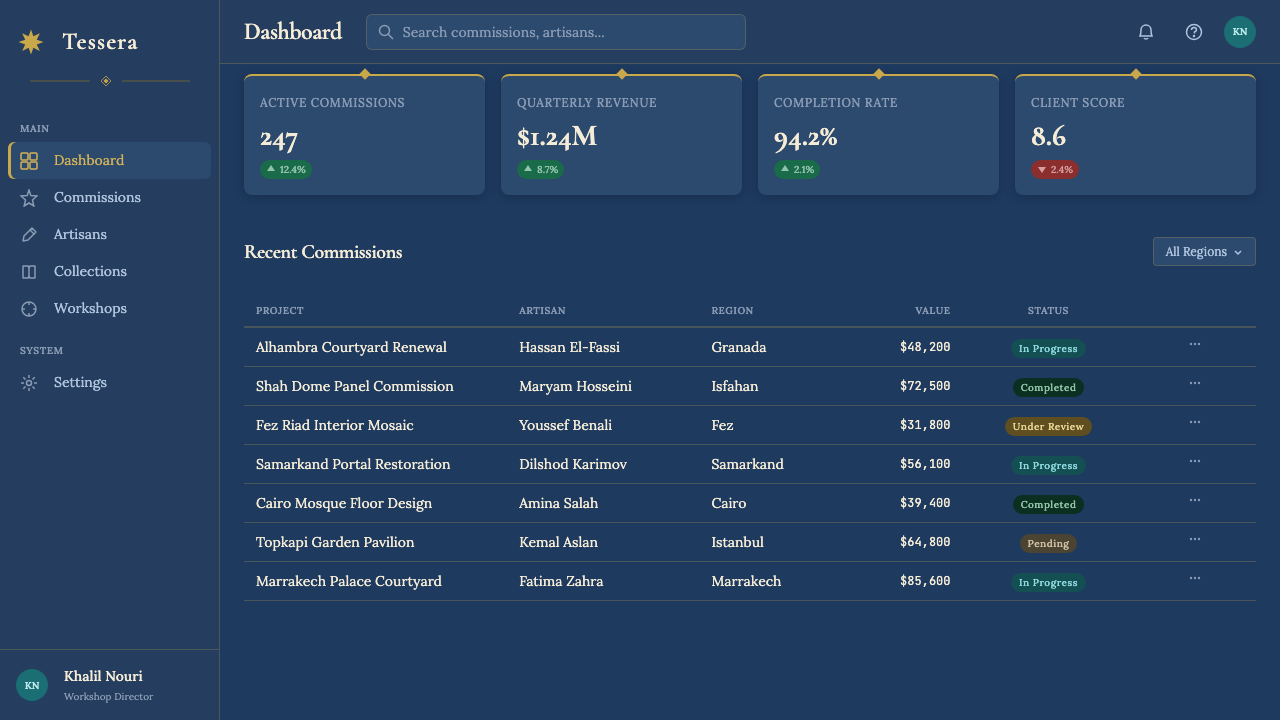Click the Workshops compass icon

coord(29,308)
